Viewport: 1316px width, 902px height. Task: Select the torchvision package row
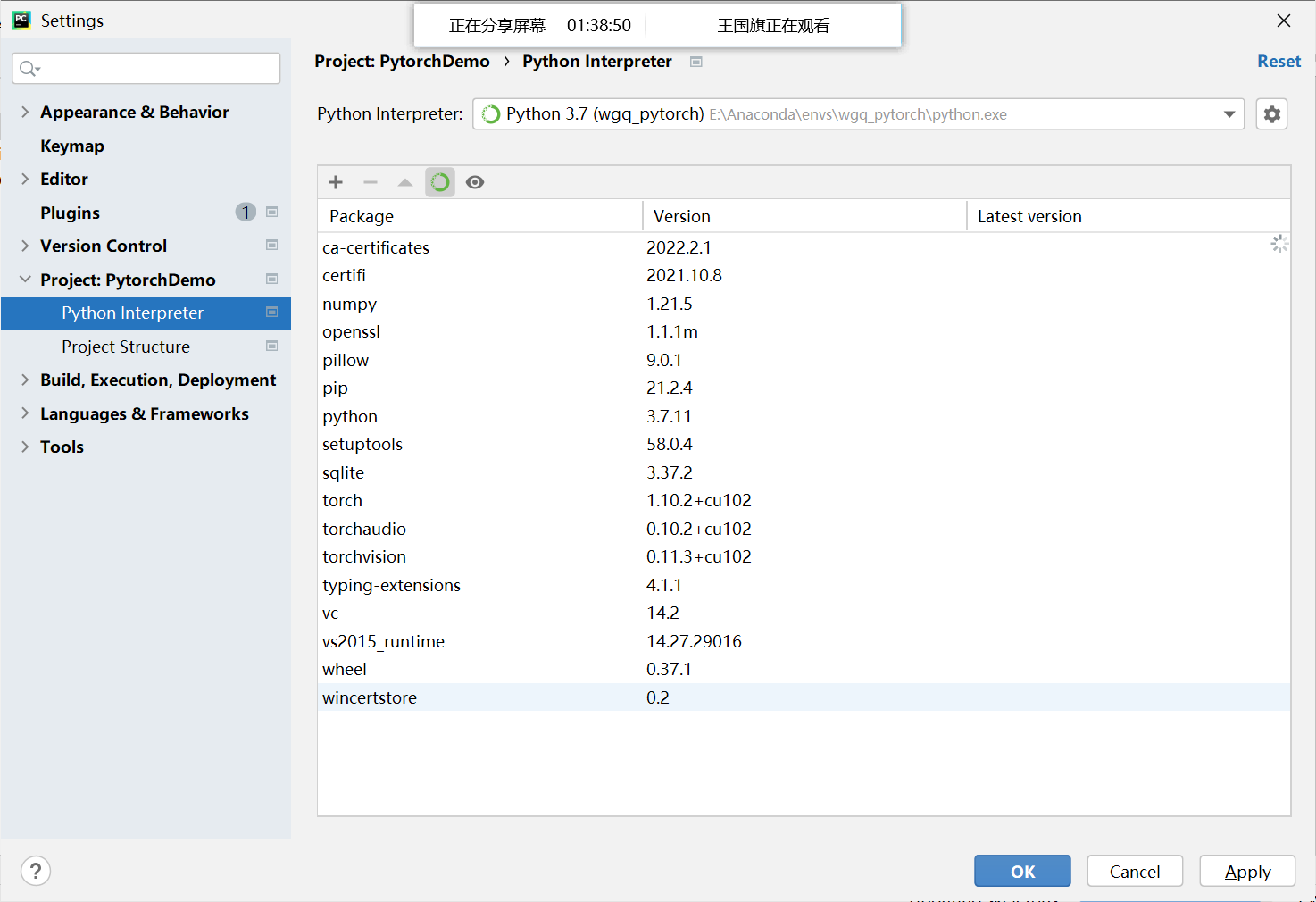(804, 557)
